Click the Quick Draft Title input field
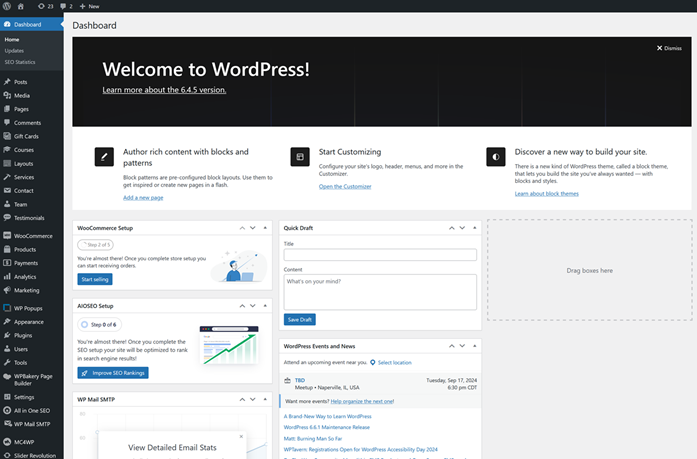The width and height of the screenshot is (697, 459). pos(380,255)
